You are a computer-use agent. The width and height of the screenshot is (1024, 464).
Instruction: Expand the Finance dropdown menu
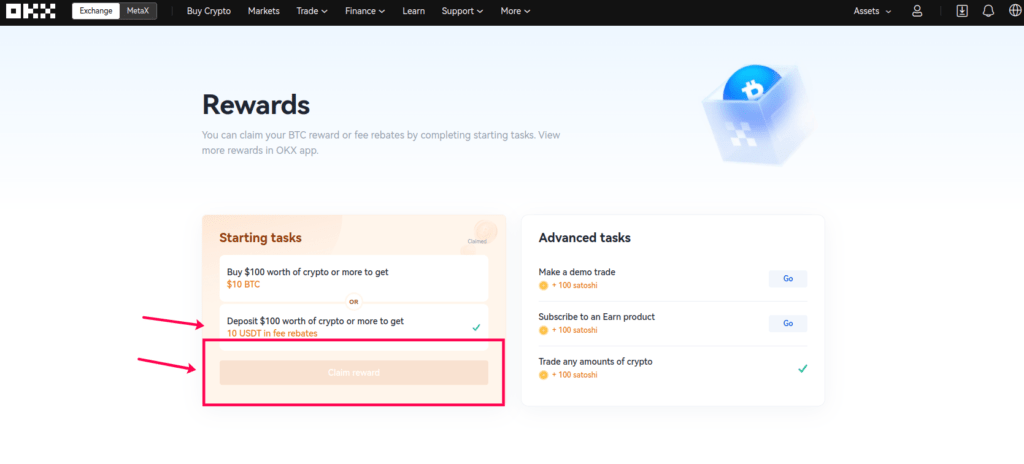(365, 11)
